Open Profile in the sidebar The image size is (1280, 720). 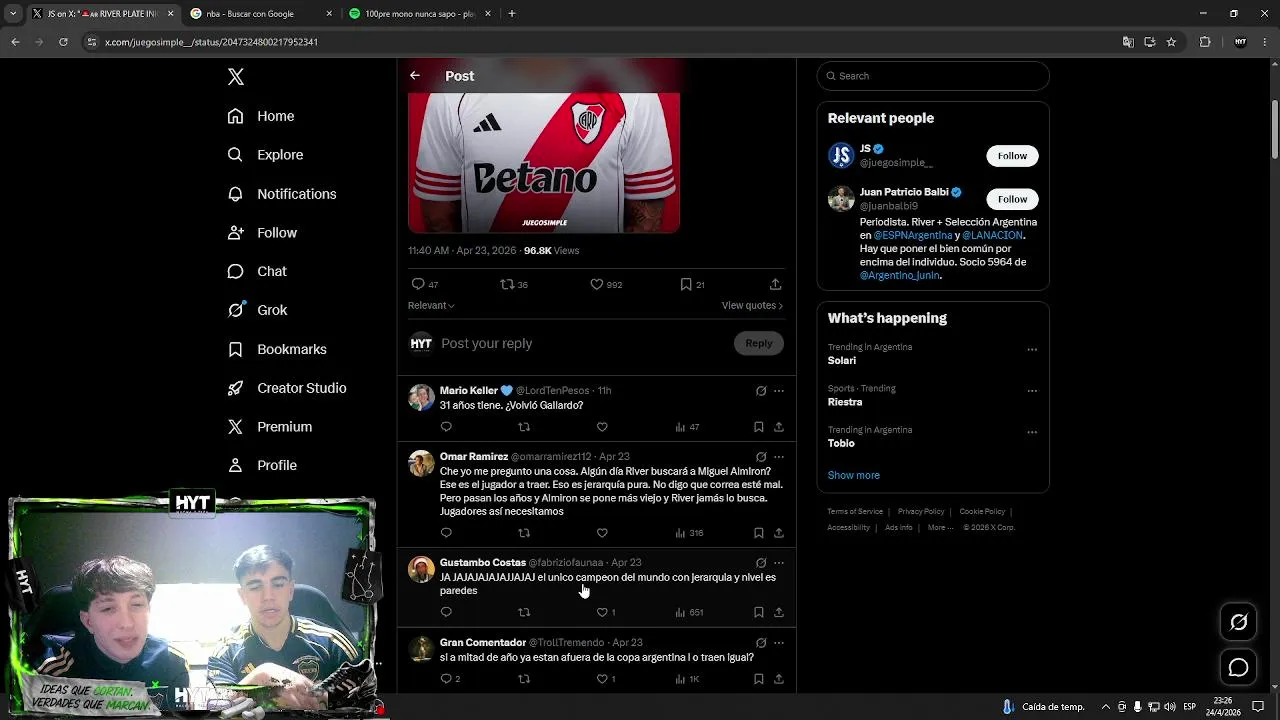click(x=262, y=465)
